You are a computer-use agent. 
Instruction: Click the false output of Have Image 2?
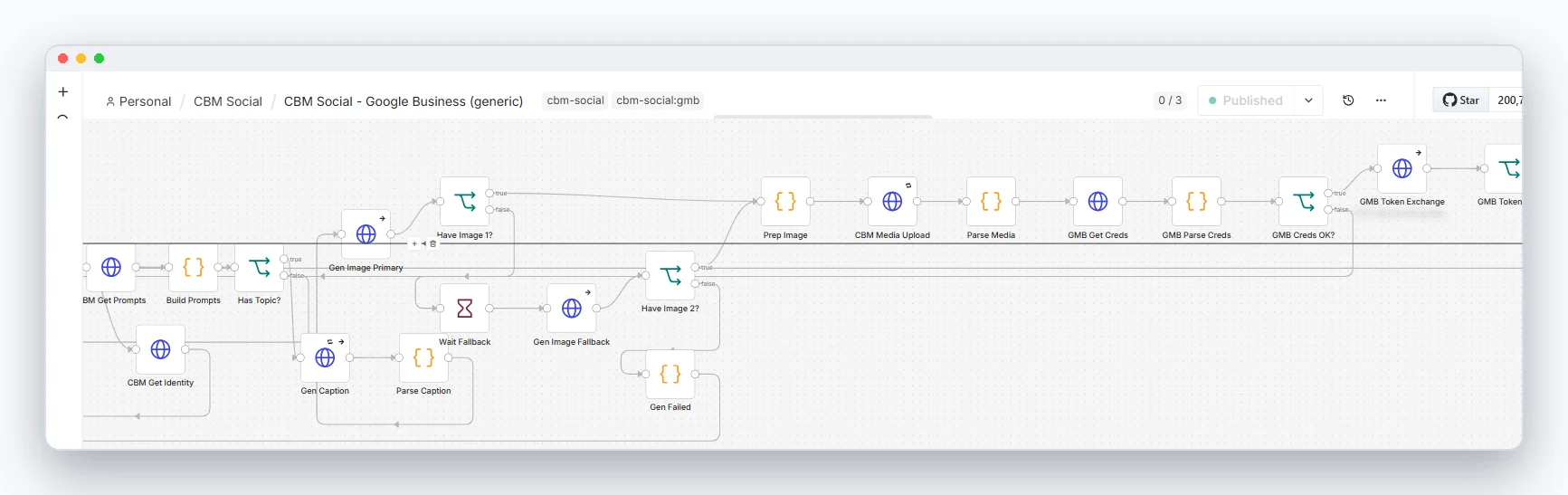coord(695,283)
